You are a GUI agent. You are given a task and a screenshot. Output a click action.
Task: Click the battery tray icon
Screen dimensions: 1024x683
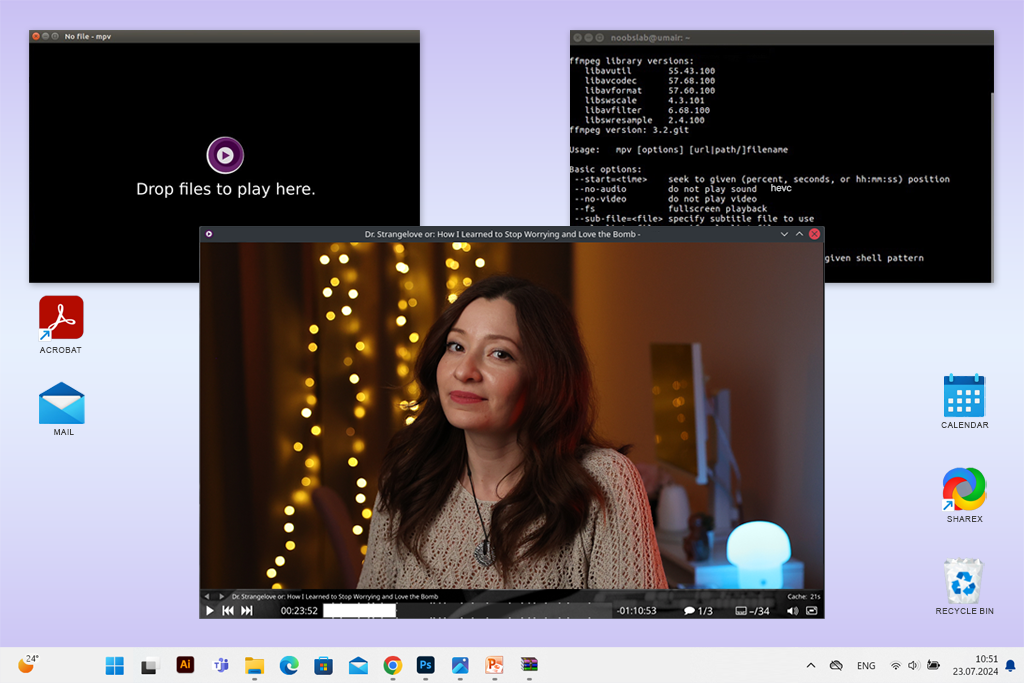[933, 665]
